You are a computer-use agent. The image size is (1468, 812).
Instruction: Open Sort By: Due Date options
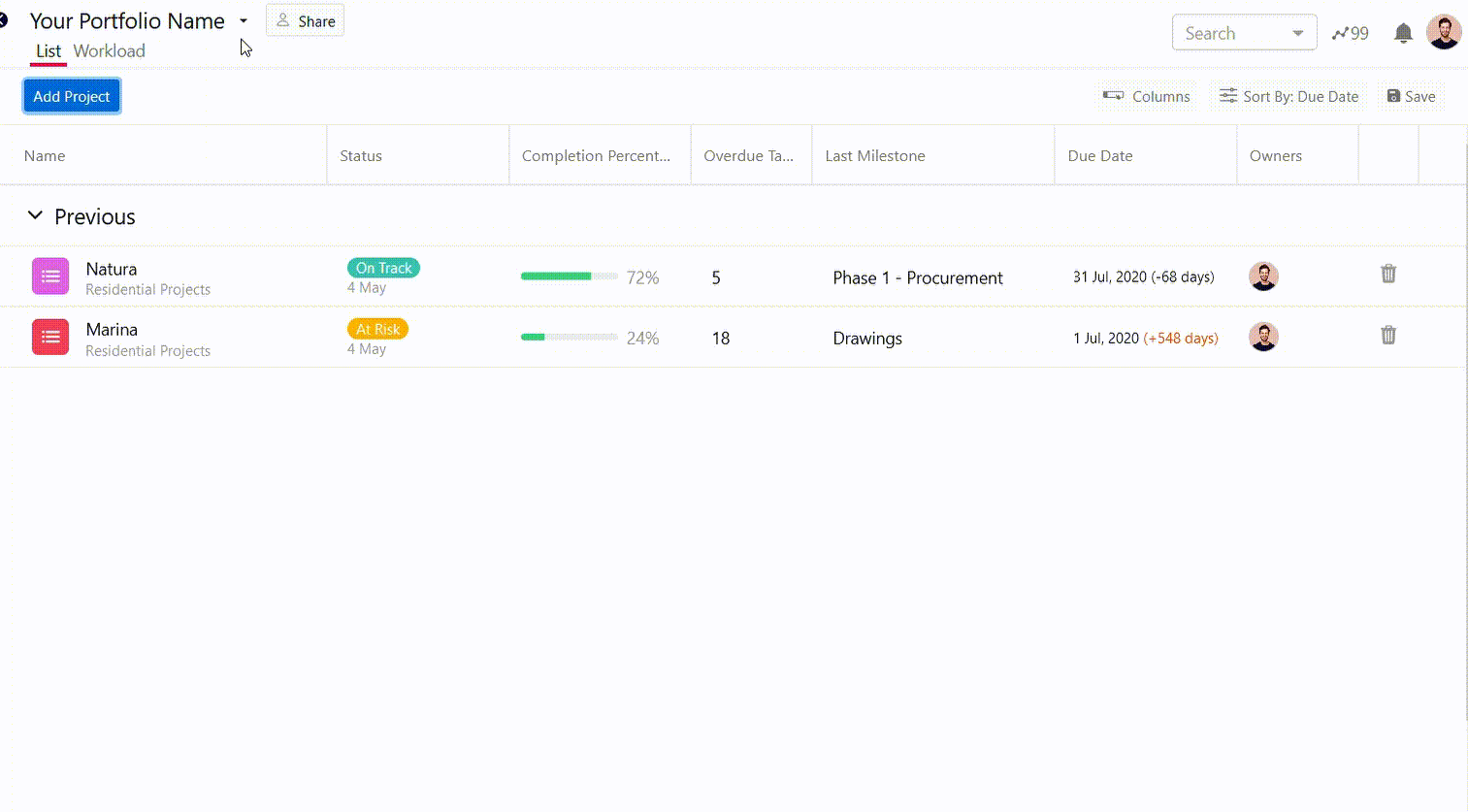click(1289, 96)
